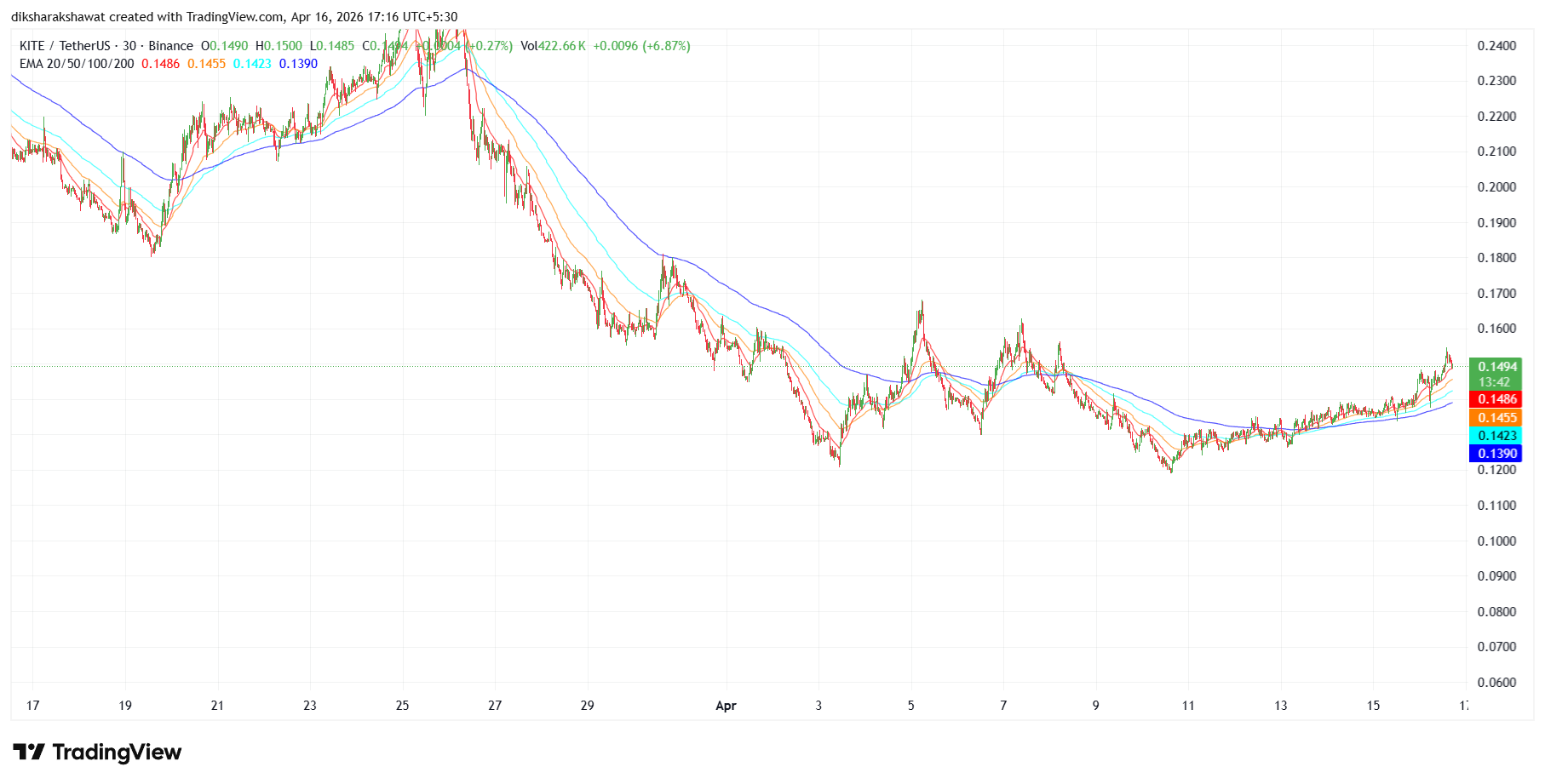Click the 17 date label on time axis
Viewport: 1545px width, 784px height.
[x=32, y=706]
